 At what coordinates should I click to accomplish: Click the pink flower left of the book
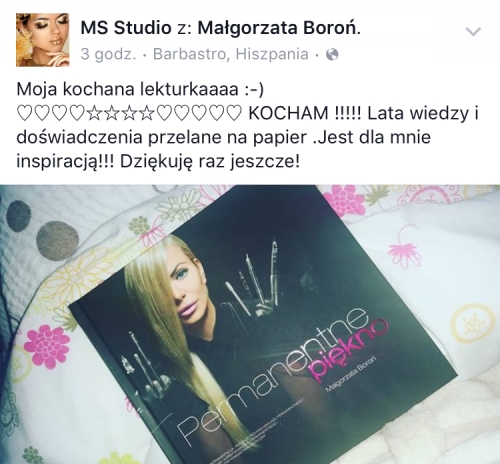[x=47, y=347]
